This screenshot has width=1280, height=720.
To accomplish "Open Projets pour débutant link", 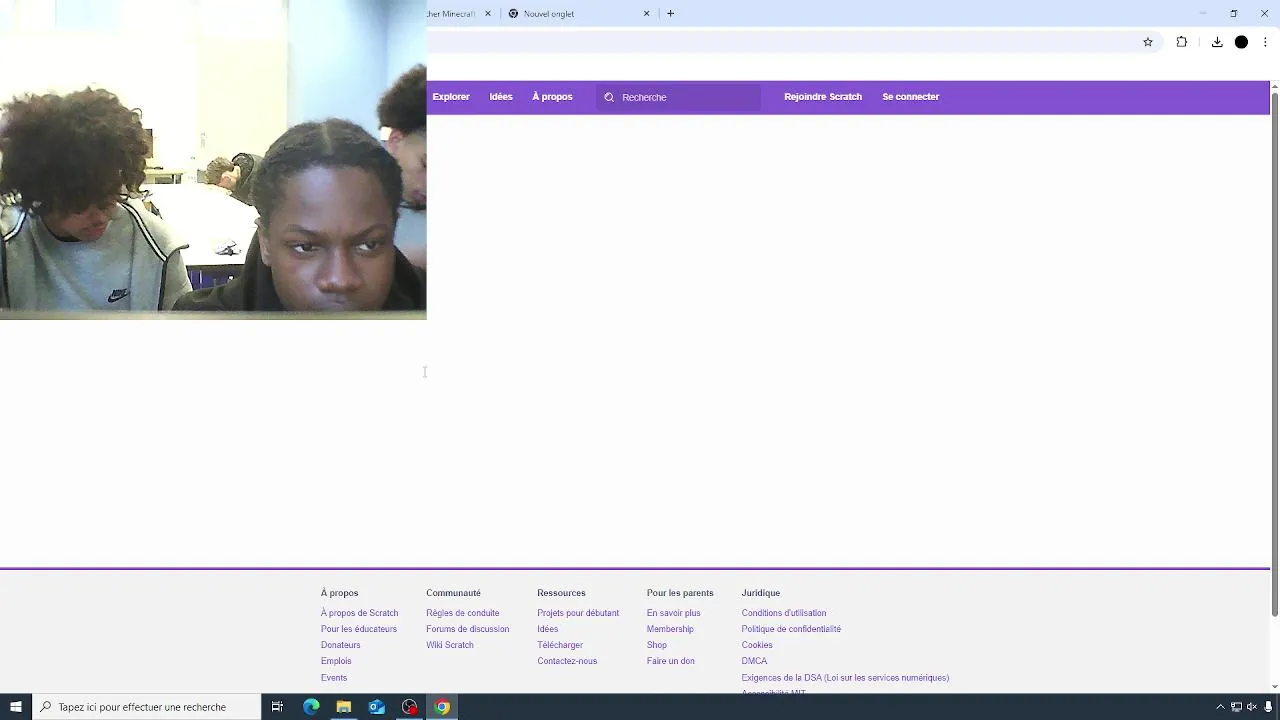I will [x=578, y=613].
